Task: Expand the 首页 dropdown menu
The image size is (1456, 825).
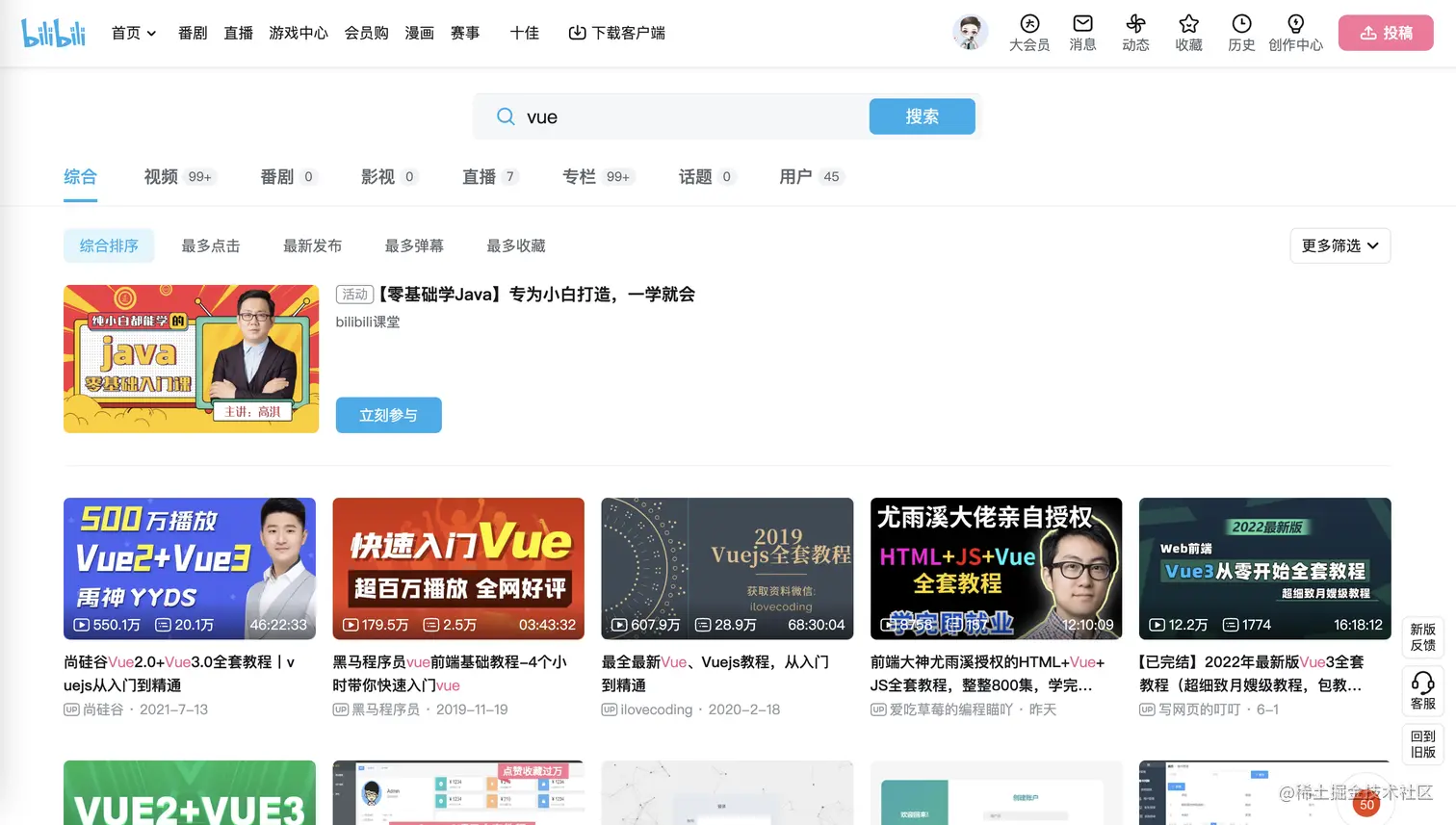Action: (x=134, y=33)
